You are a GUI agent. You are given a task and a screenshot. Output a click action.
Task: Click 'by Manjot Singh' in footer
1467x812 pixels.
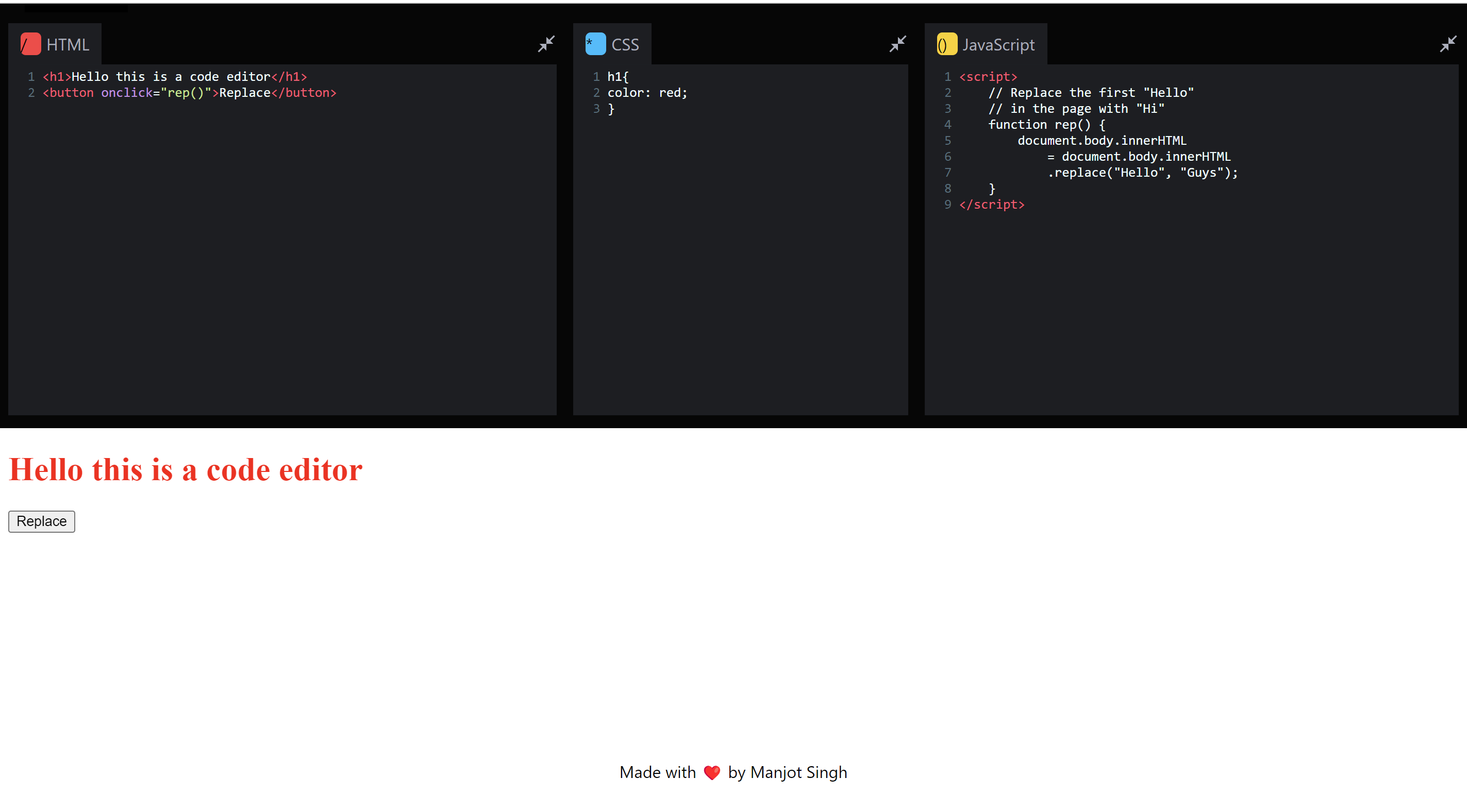pos(788,772)
